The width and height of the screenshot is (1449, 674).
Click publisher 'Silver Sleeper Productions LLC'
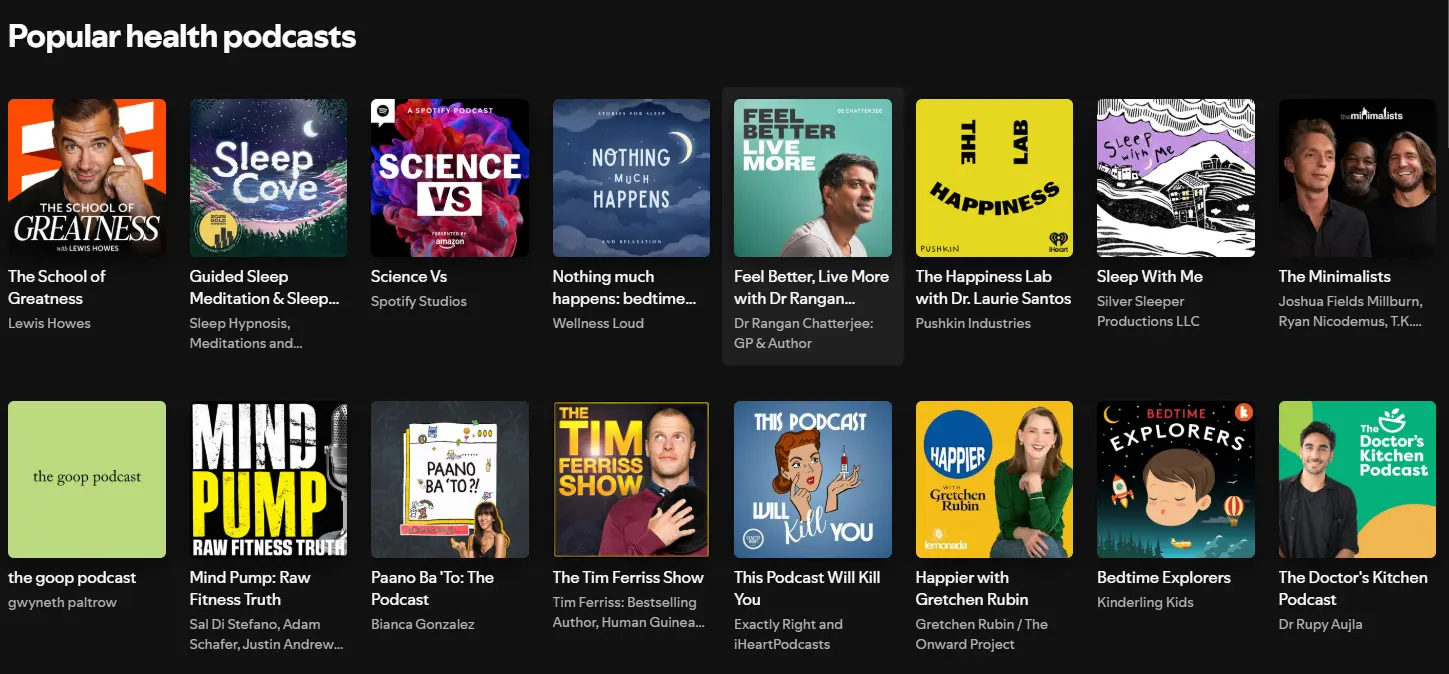(x=1147, y=311)
